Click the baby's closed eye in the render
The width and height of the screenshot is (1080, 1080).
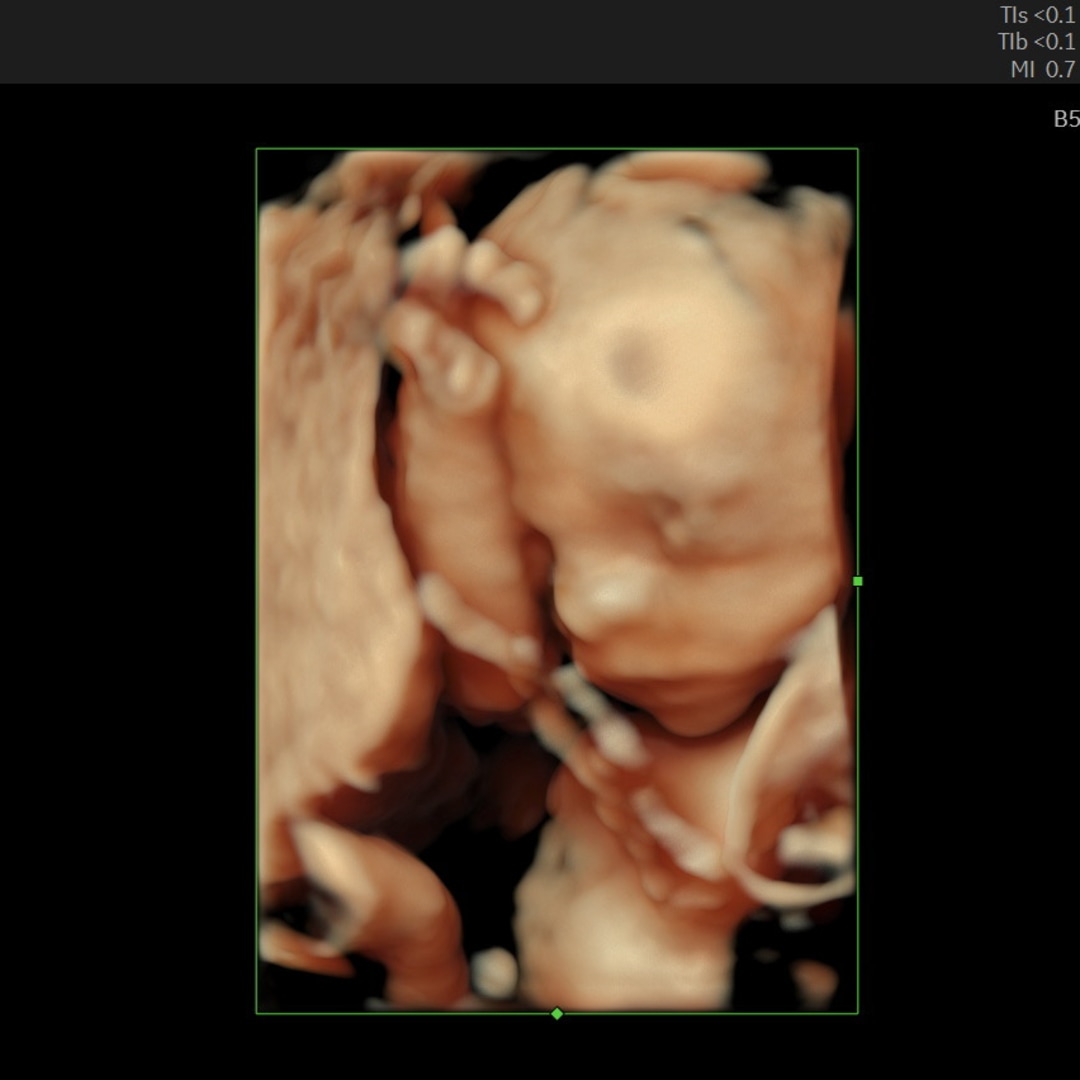(x=680, y=520)
